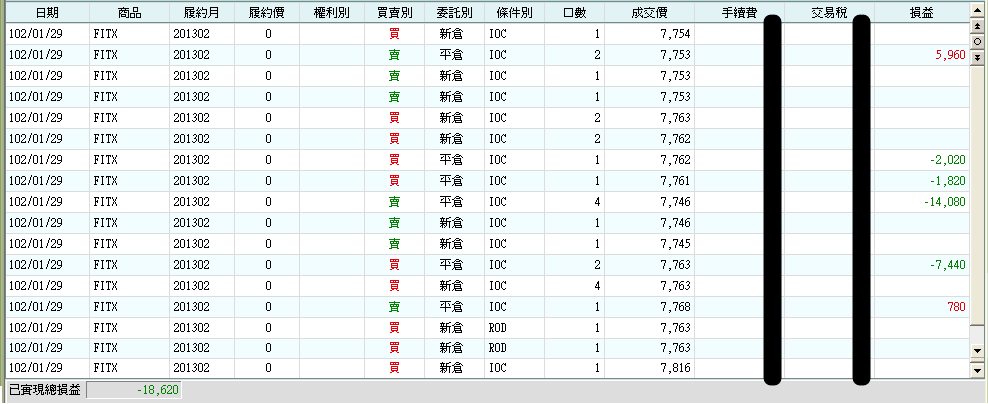This screenshot has width=988, height=404.
Task: Click 買 in the row priced 7,816
Action: (x=394, y=368)
